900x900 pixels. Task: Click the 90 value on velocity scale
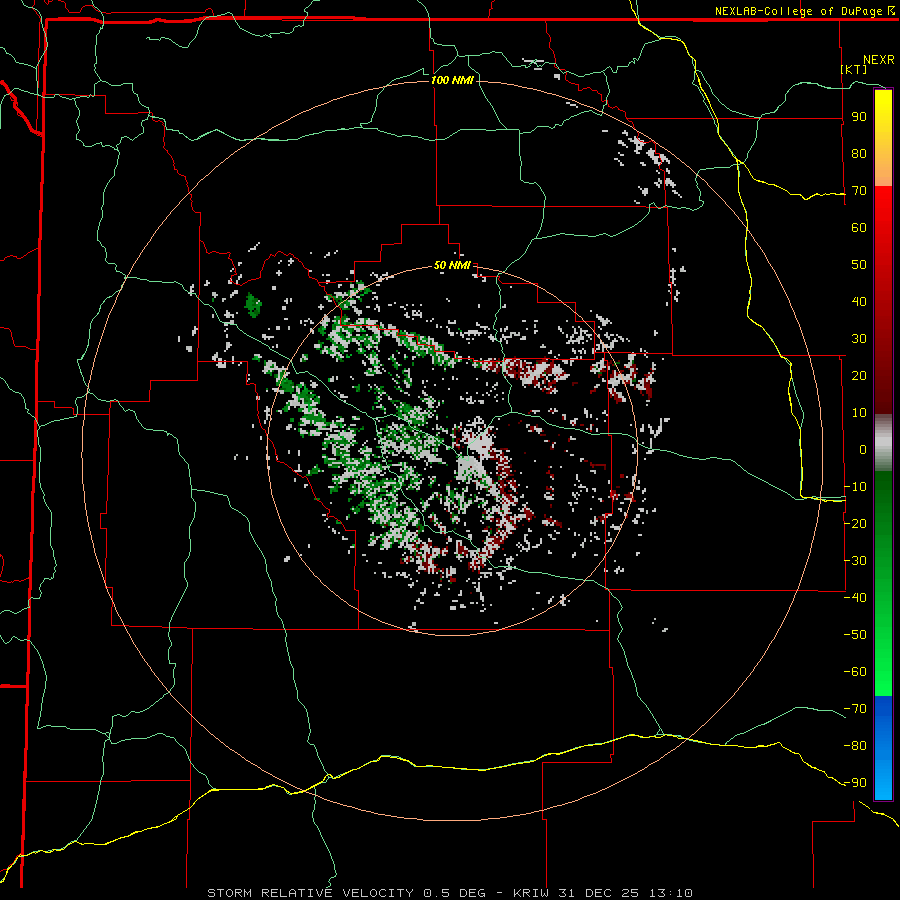(x=859, y=117)
